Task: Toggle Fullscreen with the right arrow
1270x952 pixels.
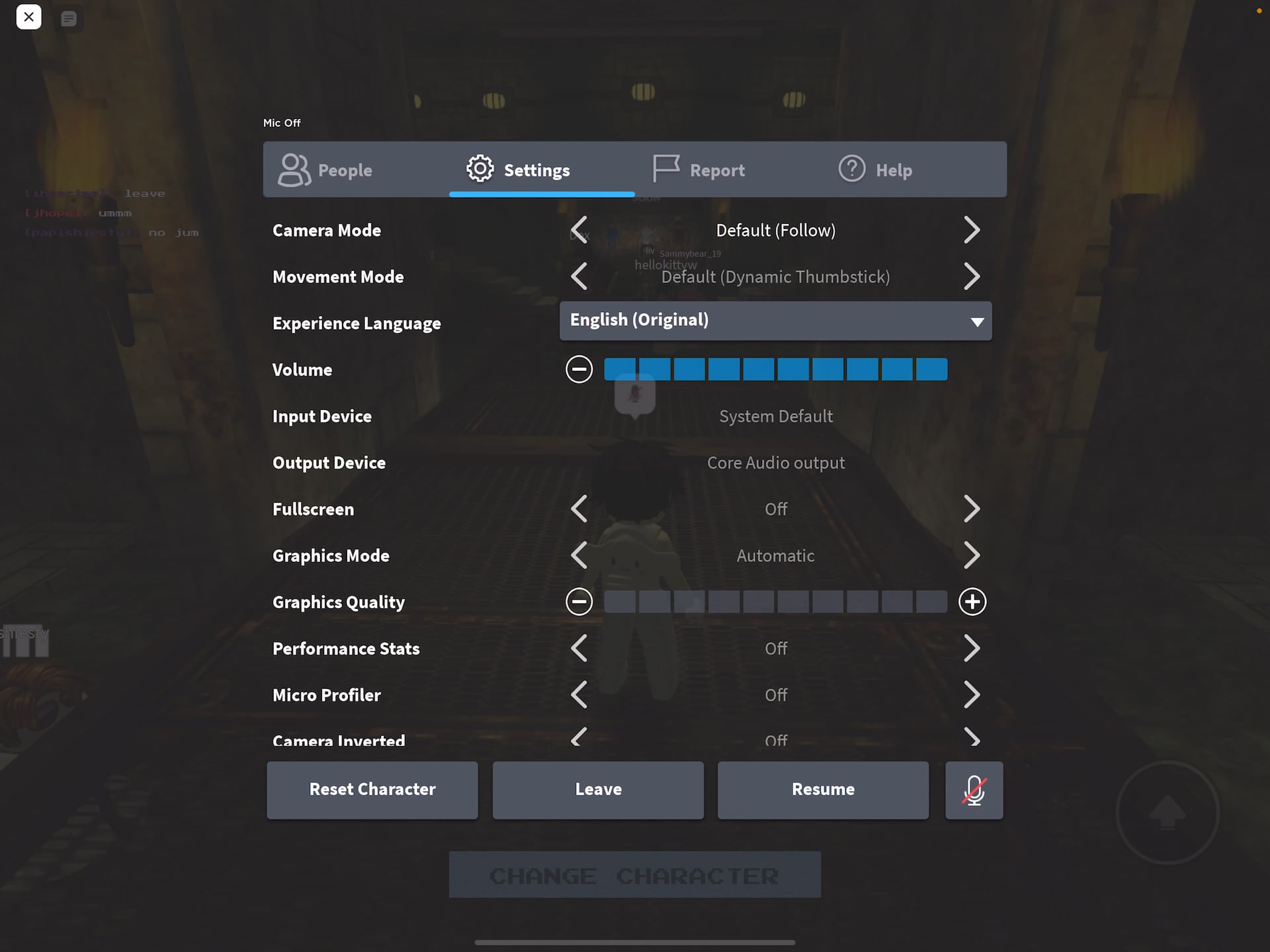Action: pyautogui.click(x=971, y=509)
